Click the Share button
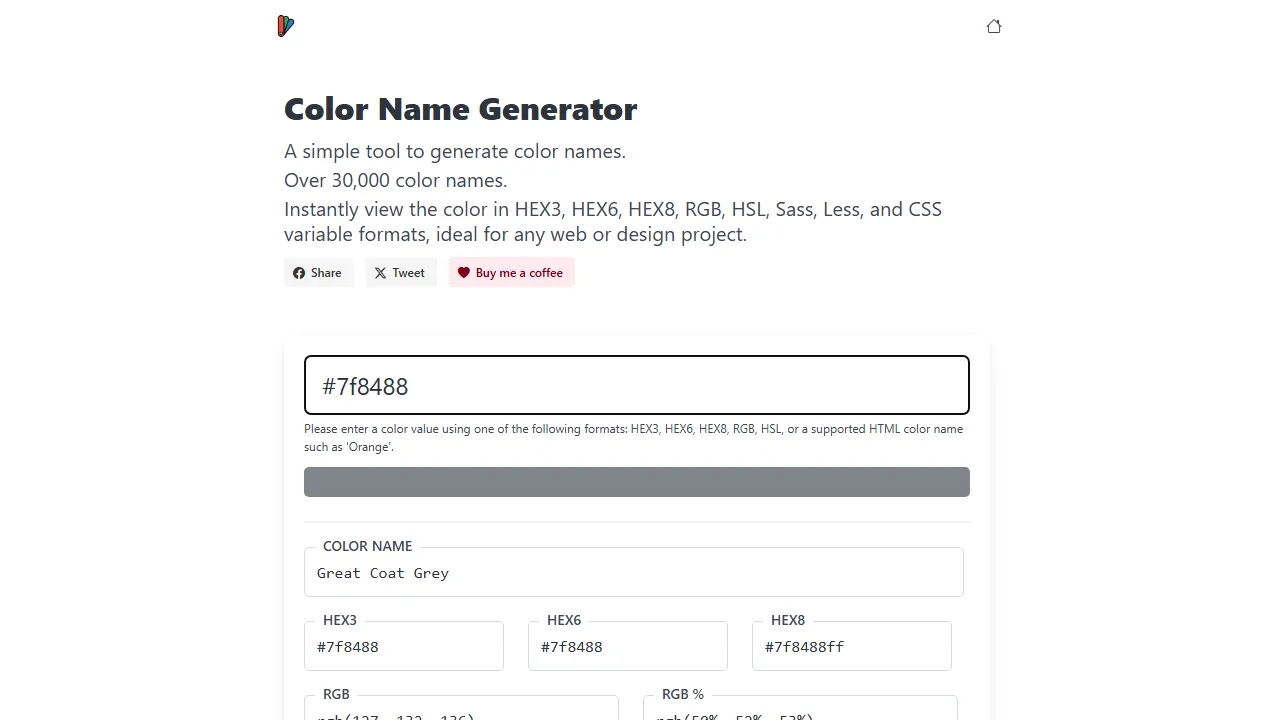 click(x=318, y=272)
